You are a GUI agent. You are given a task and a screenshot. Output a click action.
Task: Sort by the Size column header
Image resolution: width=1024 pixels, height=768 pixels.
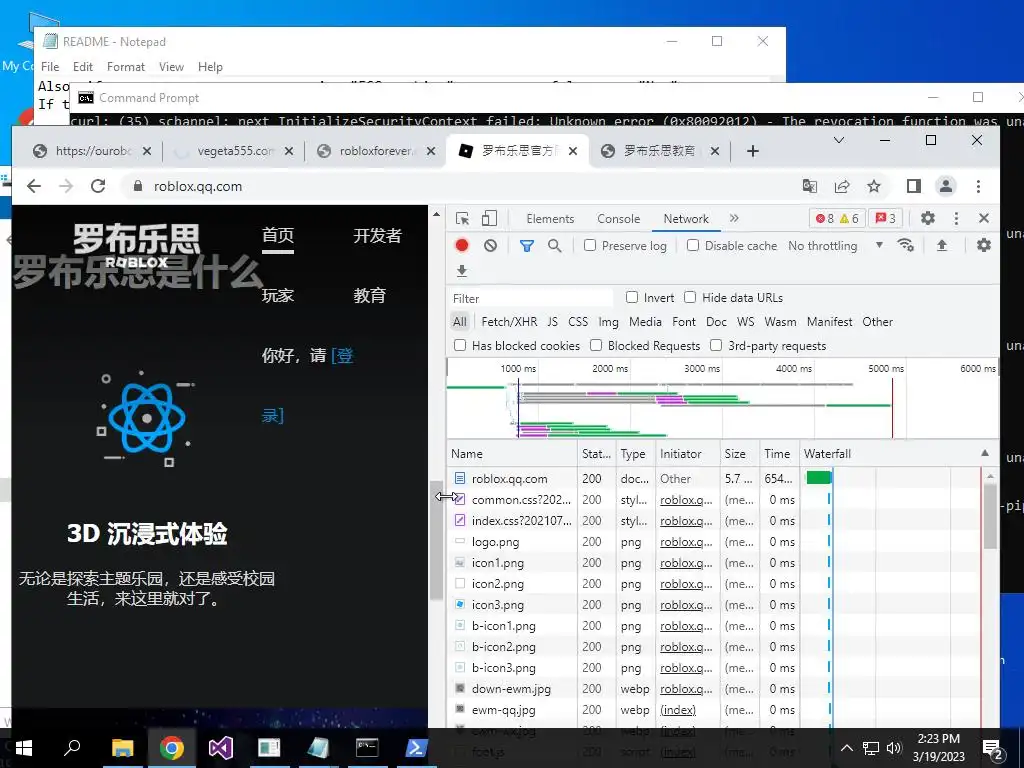tap(739, 453)
